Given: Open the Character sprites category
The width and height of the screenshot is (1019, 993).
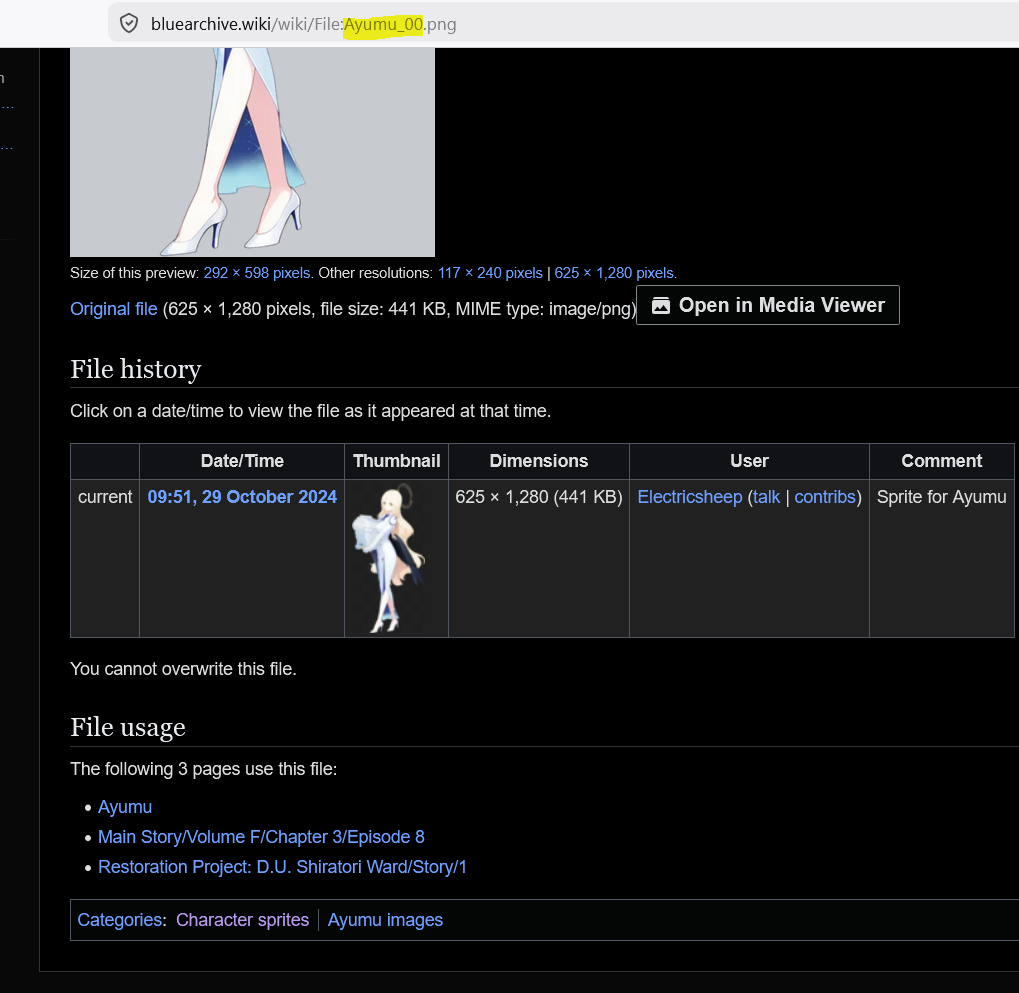Looking at the screenshot, I should coord(242,920).
